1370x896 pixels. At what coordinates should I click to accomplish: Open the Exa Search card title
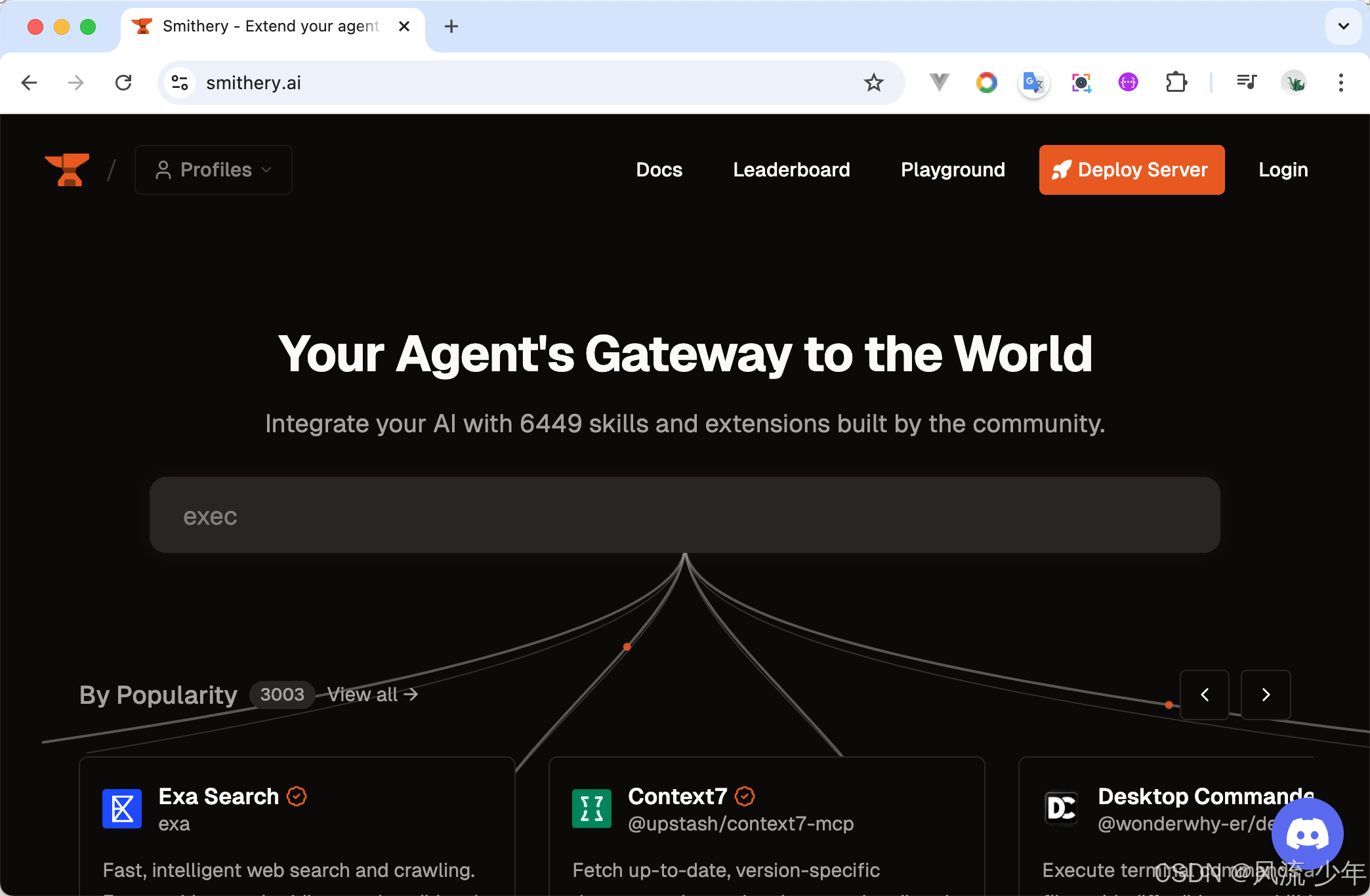tap(218, 796)
